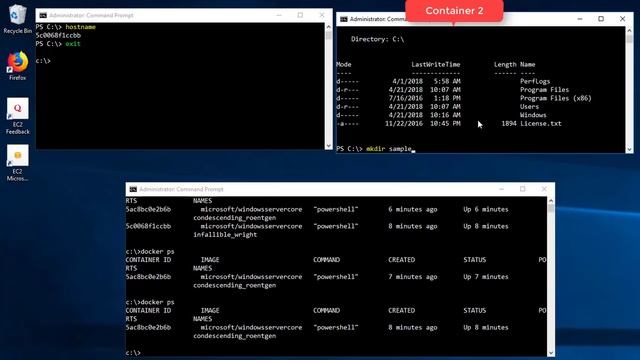
Task: Minimize the bottom docker ps Command Prompt window
Action: pyautogui.click(x=502, y=189)
